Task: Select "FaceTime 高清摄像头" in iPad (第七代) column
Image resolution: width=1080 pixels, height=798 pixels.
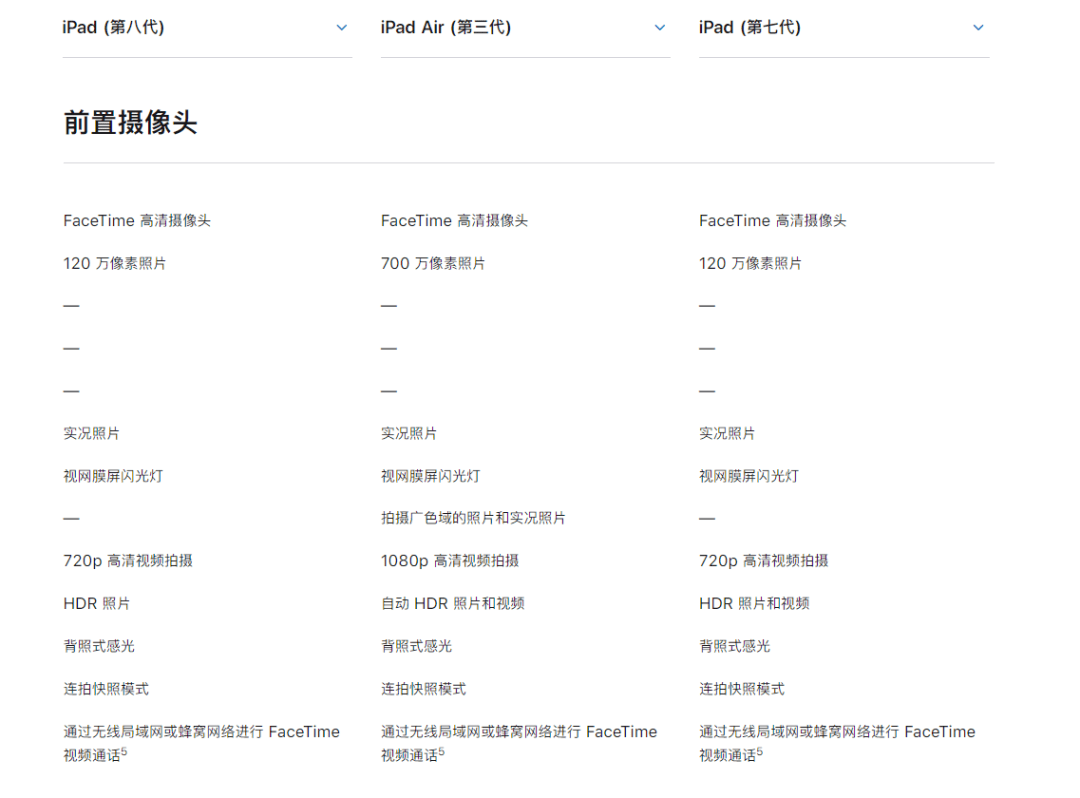Action: [x=773, y=221]
